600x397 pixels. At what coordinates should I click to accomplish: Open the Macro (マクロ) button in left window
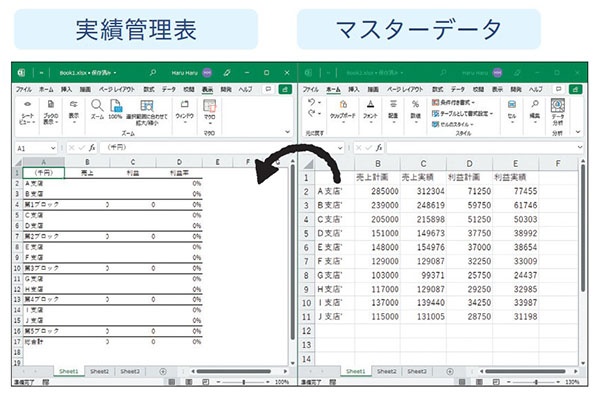click(209, 111)
